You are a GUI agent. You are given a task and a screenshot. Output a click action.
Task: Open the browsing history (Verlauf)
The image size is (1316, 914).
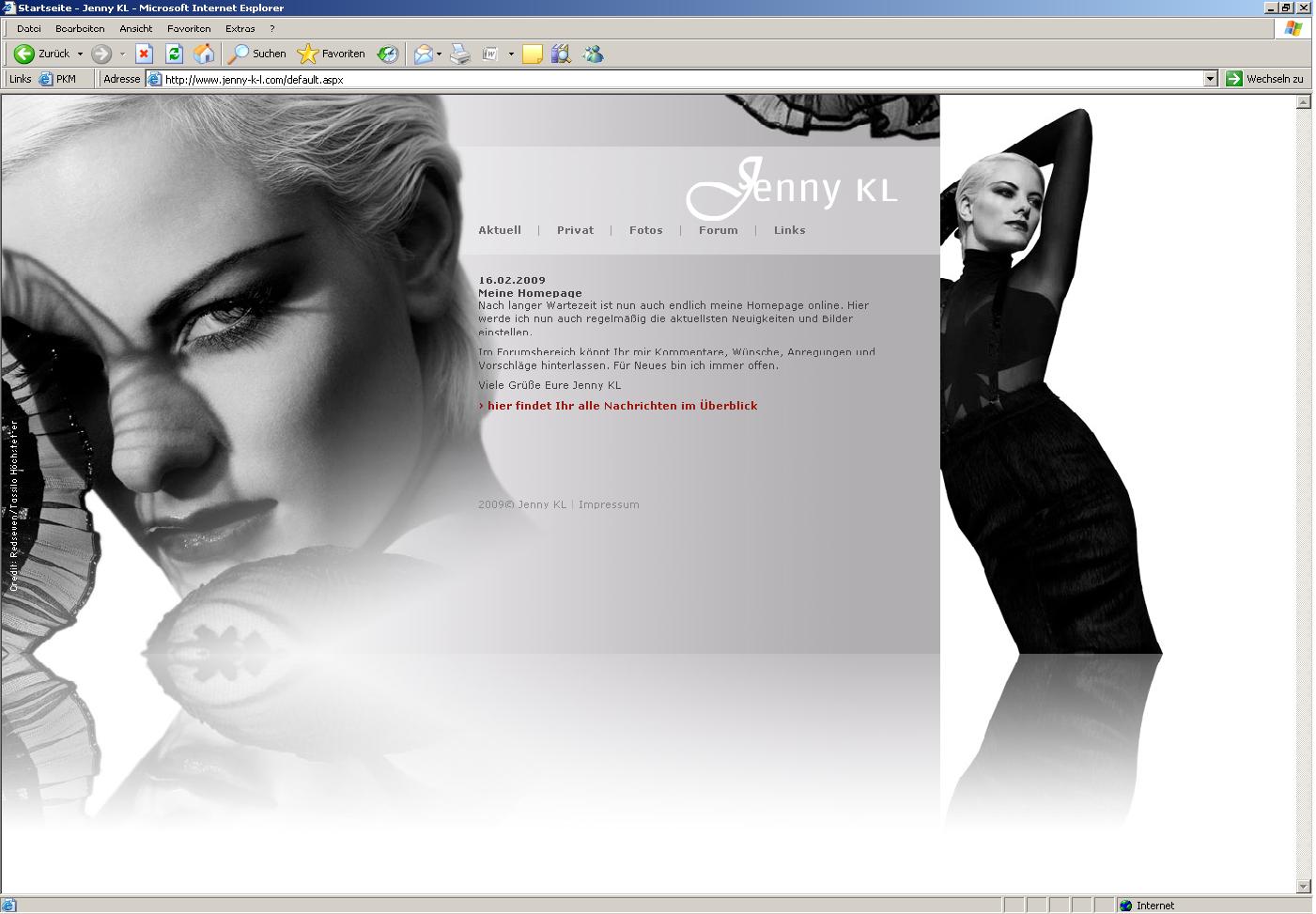[x=388, y=54]
